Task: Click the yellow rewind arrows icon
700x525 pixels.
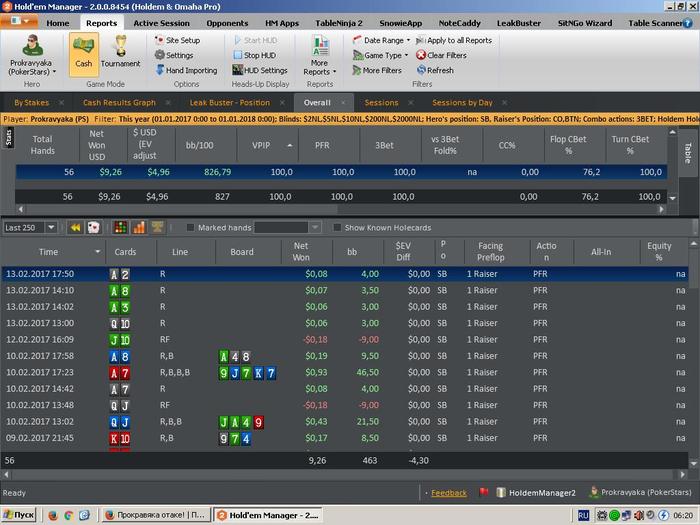Action: point(75,228)
